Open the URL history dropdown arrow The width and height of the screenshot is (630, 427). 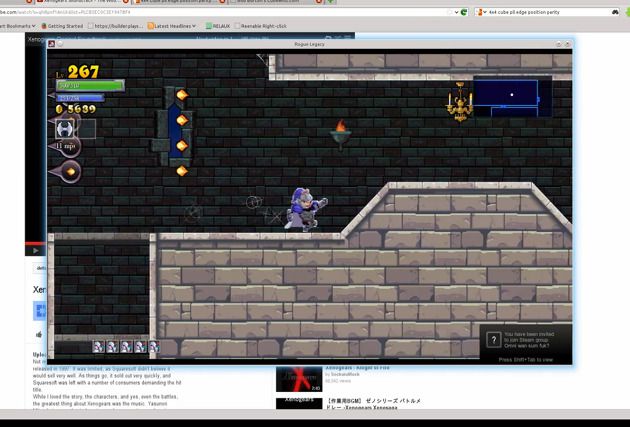[x=456, y=12]
